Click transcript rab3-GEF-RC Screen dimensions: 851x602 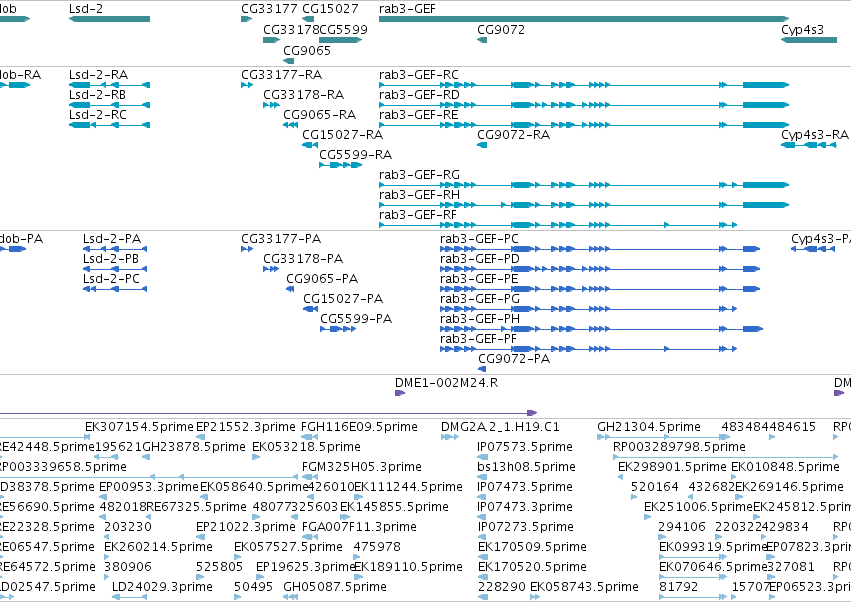(418, 74)
